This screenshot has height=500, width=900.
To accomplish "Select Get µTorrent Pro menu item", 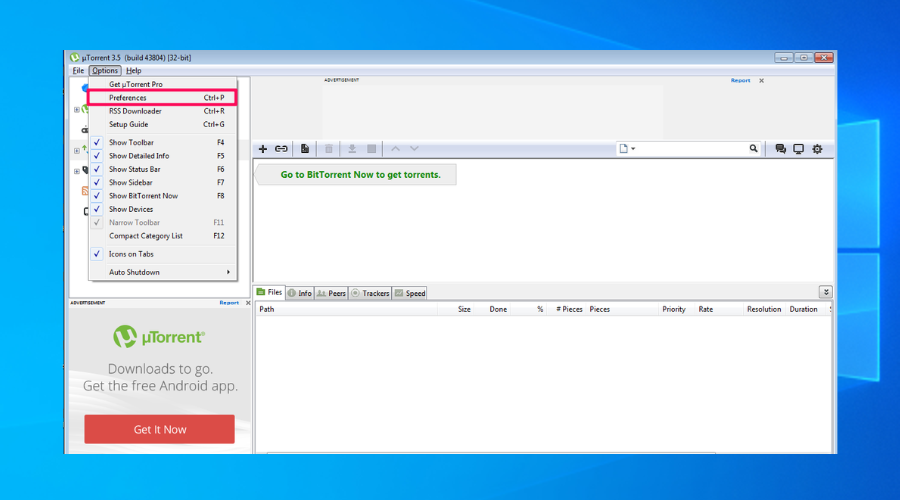I will [x=162, y=84].
